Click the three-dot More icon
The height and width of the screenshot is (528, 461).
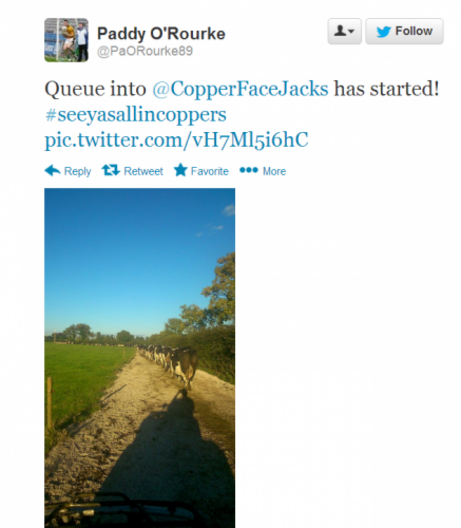coord(249,170)
